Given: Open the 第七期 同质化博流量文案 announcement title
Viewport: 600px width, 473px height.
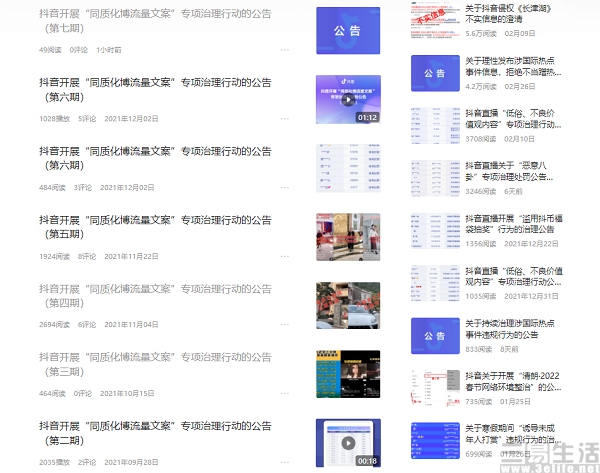Looking at the screenshot, I should coord(155,21).
